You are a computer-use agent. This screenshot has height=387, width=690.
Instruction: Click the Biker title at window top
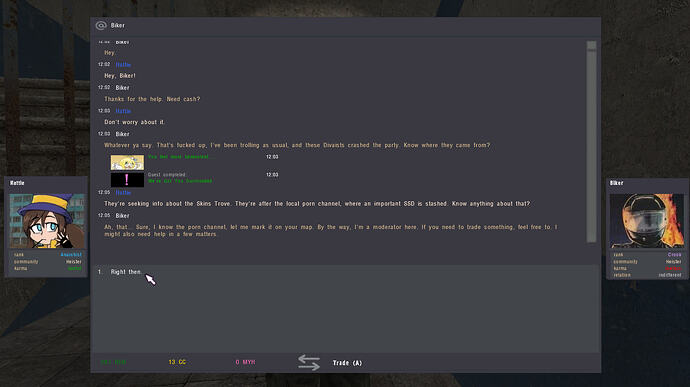(117, 26)
